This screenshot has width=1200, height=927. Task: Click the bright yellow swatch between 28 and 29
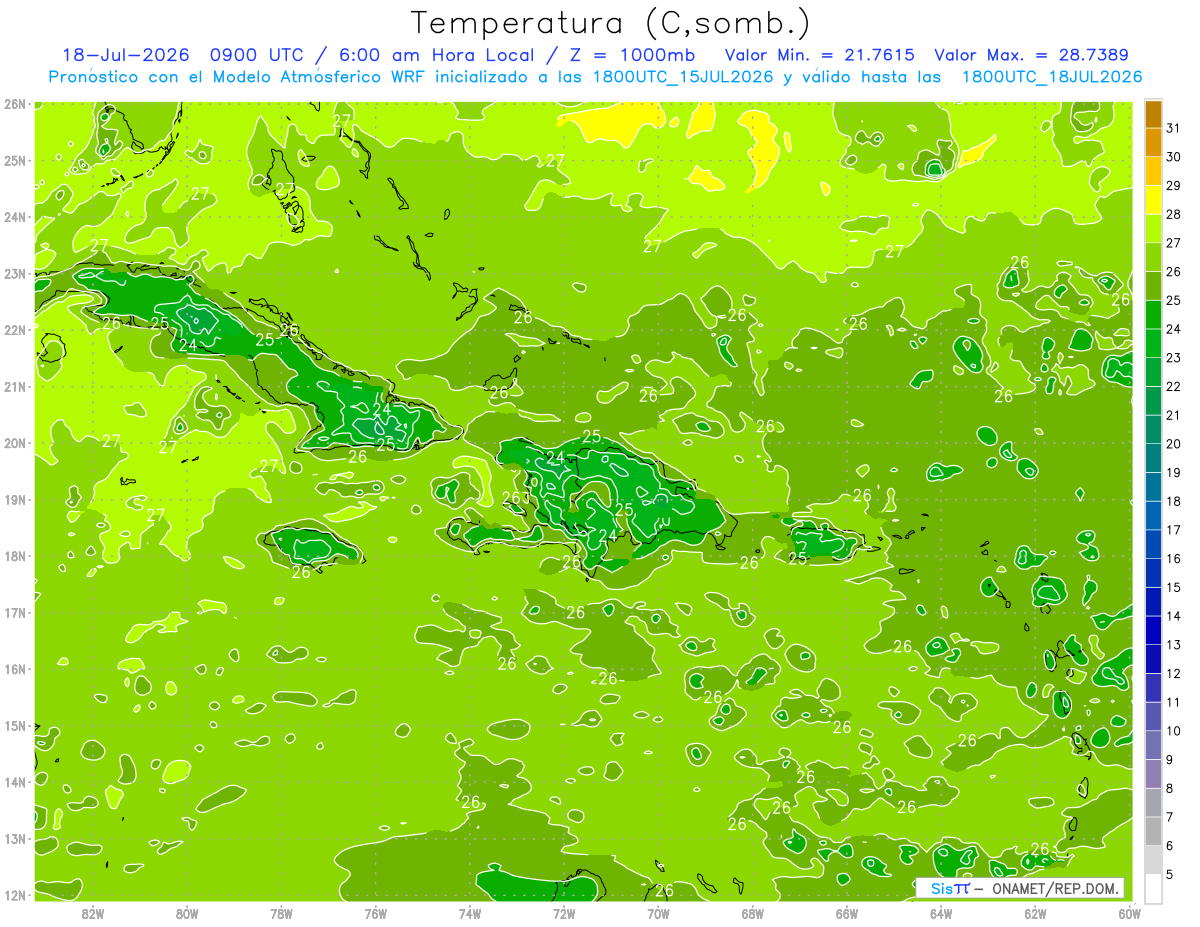[1152, 200]
